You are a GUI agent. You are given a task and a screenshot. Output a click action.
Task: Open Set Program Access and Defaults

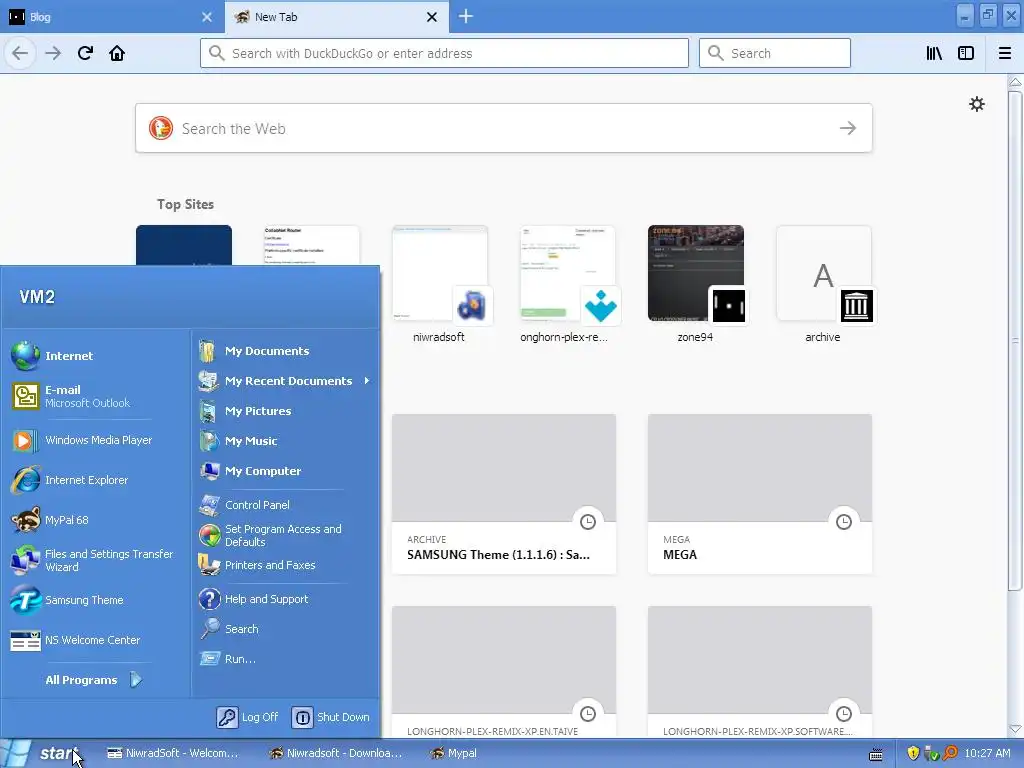click(x=285, y=536)
